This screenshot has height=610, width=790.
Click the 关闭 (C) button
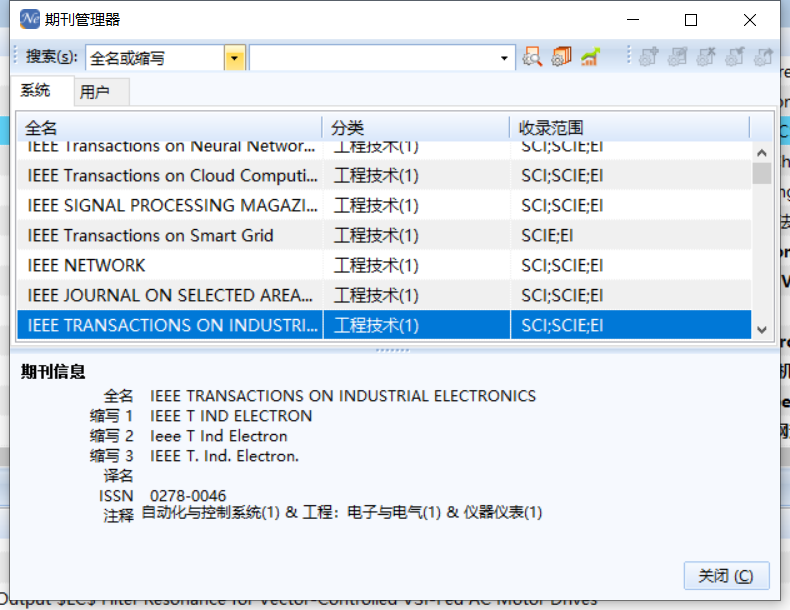click(726, 575)
